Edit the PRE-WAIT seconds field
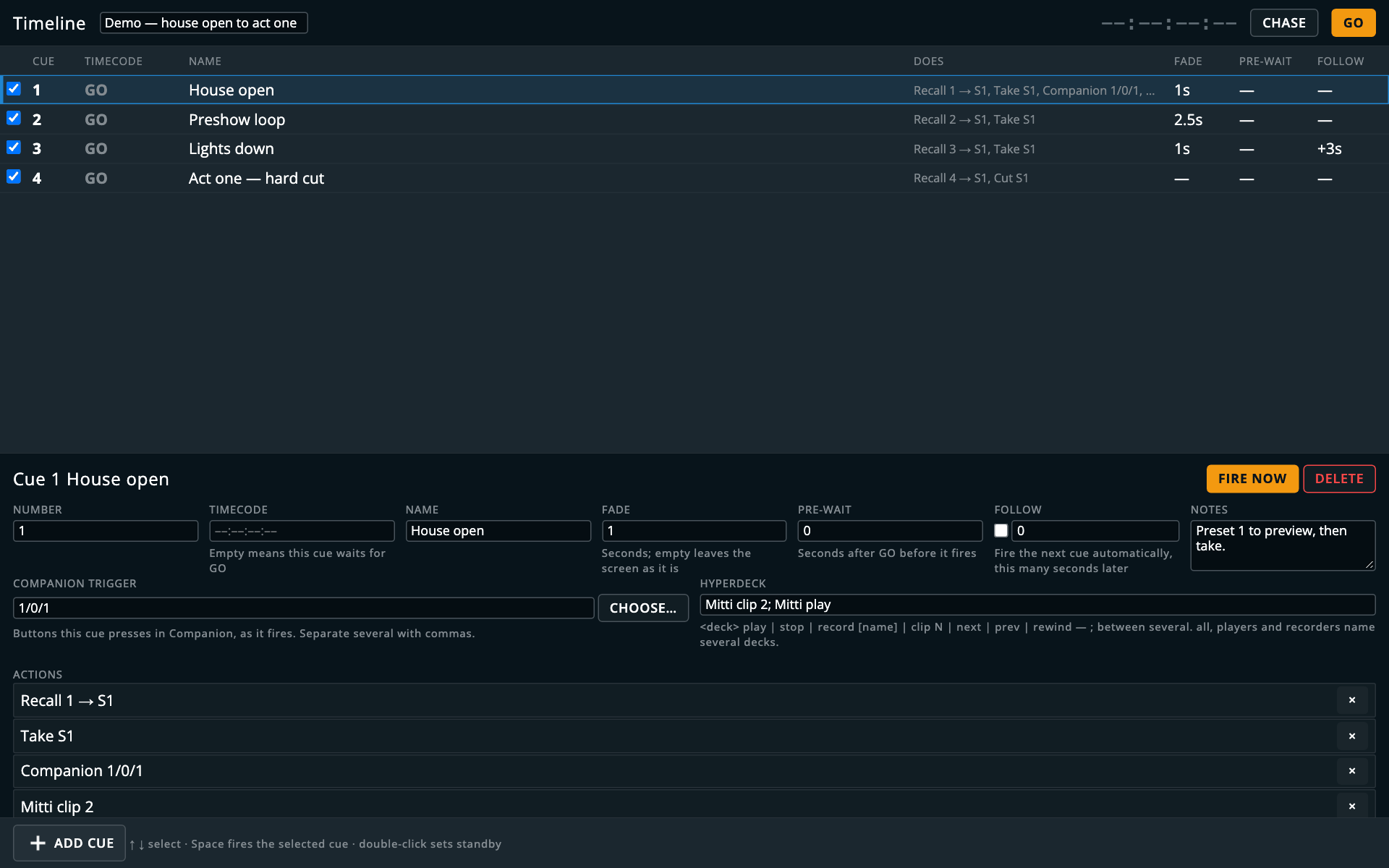The height and width of the screenshot is (868, 1389). click(x=891, y=531)
